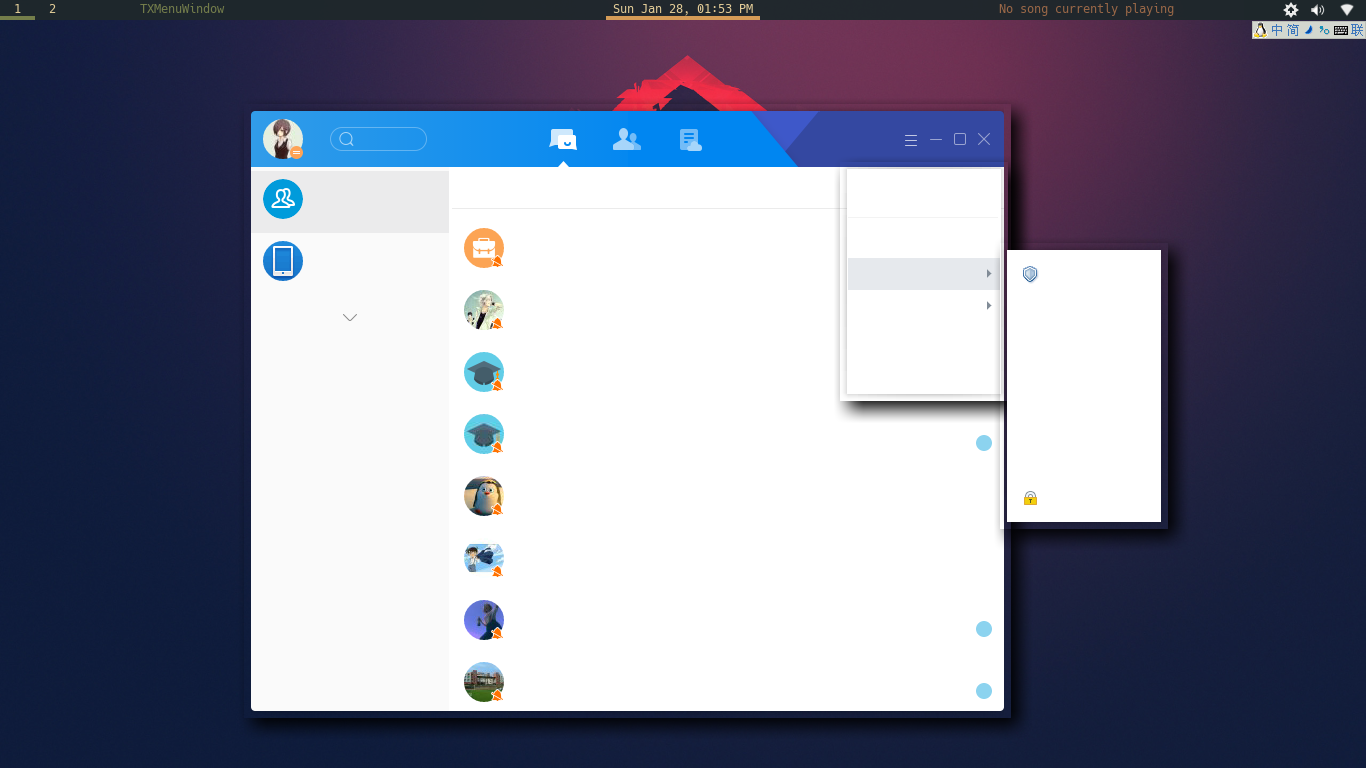The image size is (1366, 768).
Task: Switch to workspace 1
Action: point(17,9)
